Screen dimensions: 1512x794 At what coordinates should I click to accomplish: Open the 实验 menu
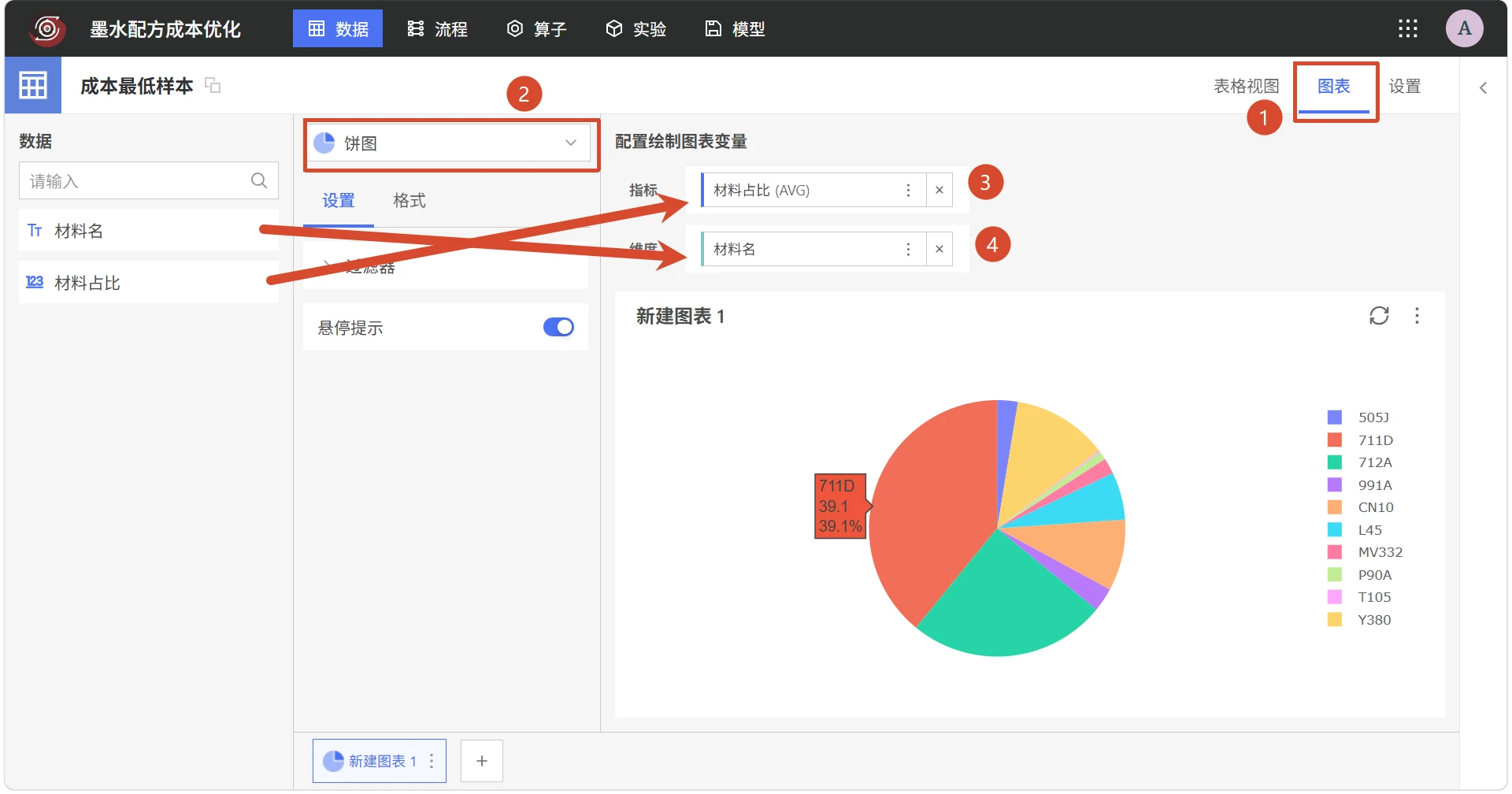point(636,28)
